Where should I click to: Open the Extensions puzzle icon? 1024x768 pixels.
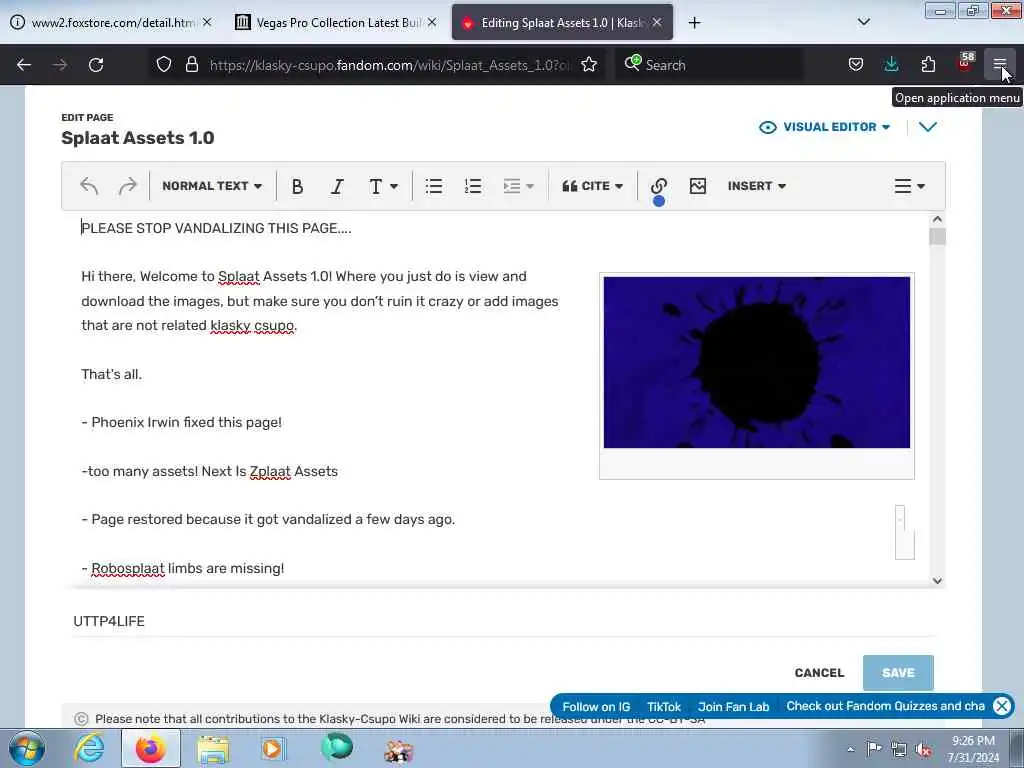(x=928, y=64)
